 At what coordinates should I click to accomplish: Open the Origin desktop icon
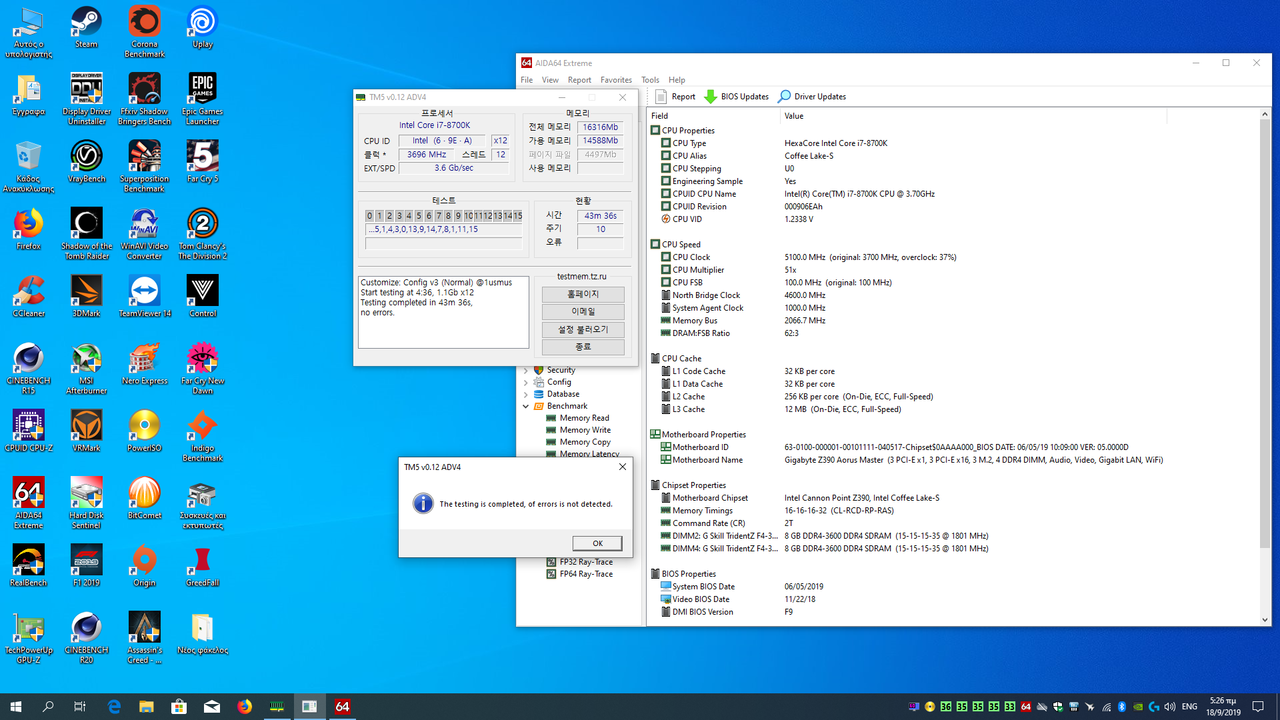(144, 563)
